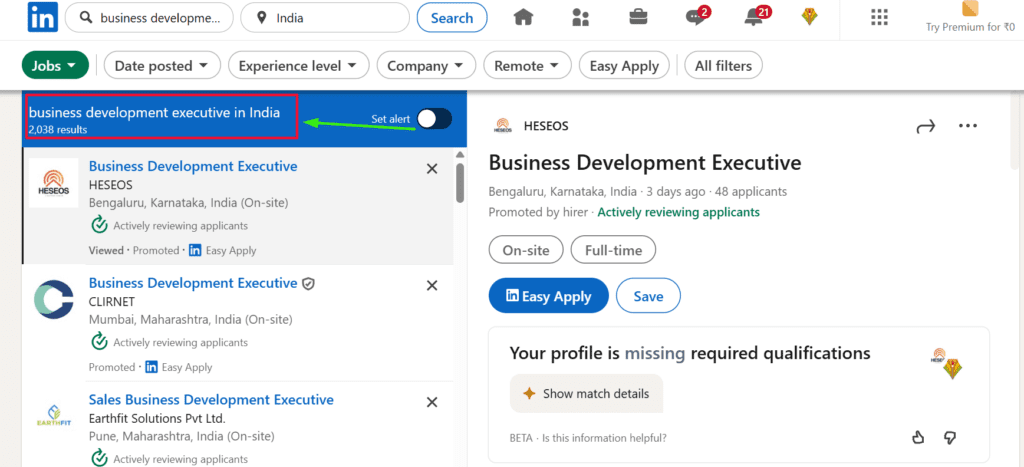Click the Full-time tag
Image resolution: width=1024 pixels, height=467 pixels.
pyautogui.click(x=613, y=250)
